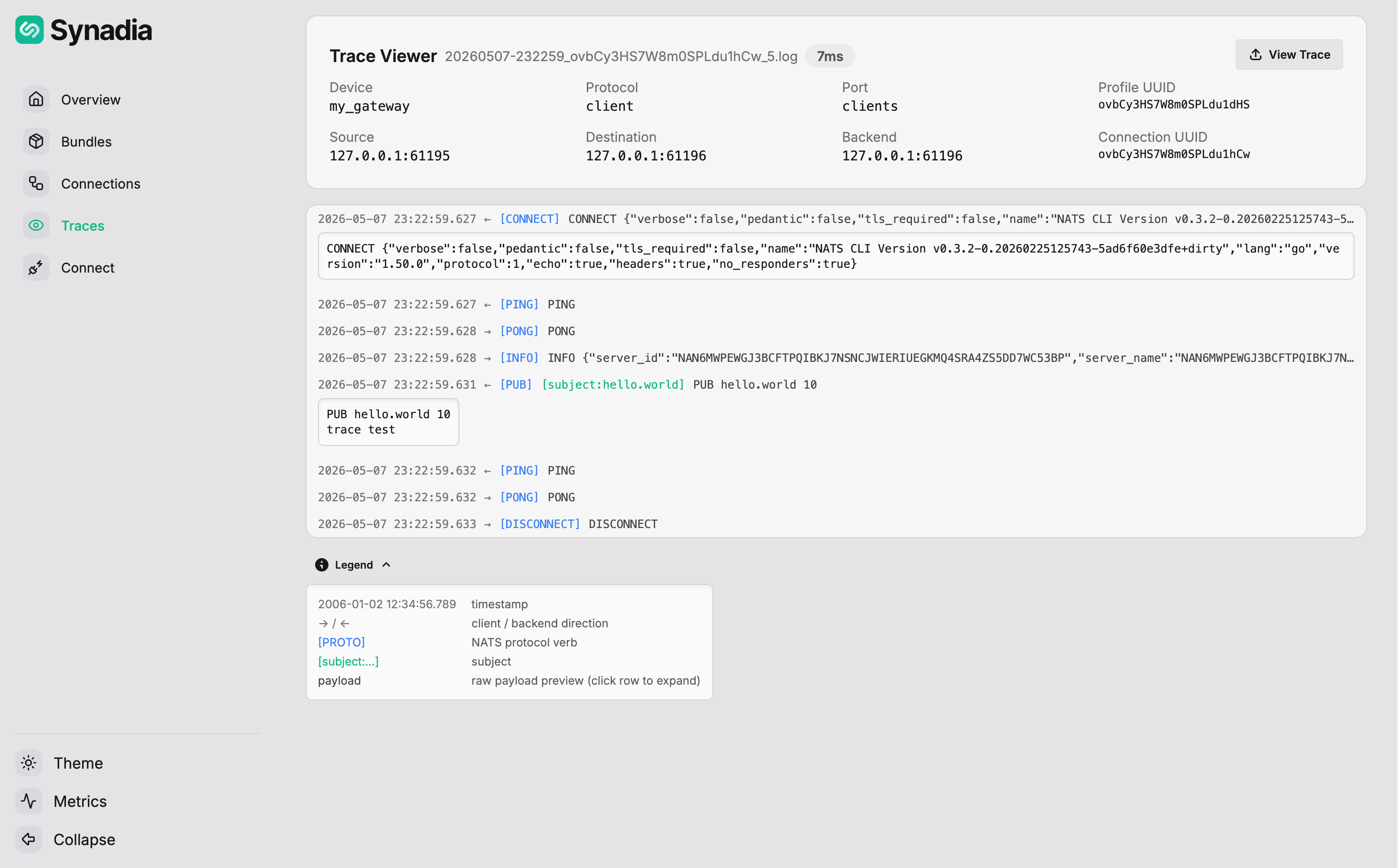Open the Connections page
This screenshot has width=1398, height=868.
pos(100,184)
